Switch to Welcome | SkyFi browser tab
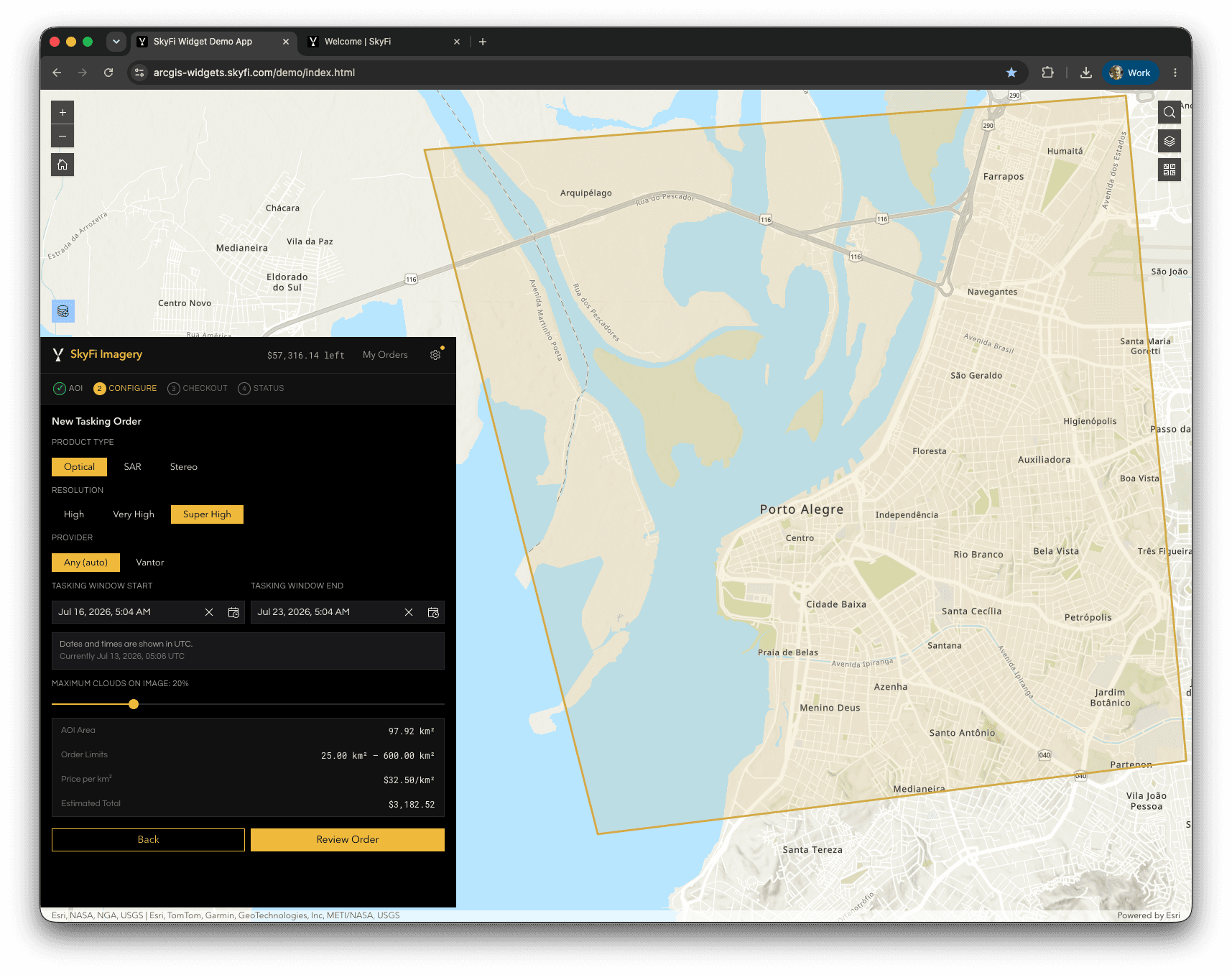This screenshot has height=975, width=1232. [x=384, y=42]
